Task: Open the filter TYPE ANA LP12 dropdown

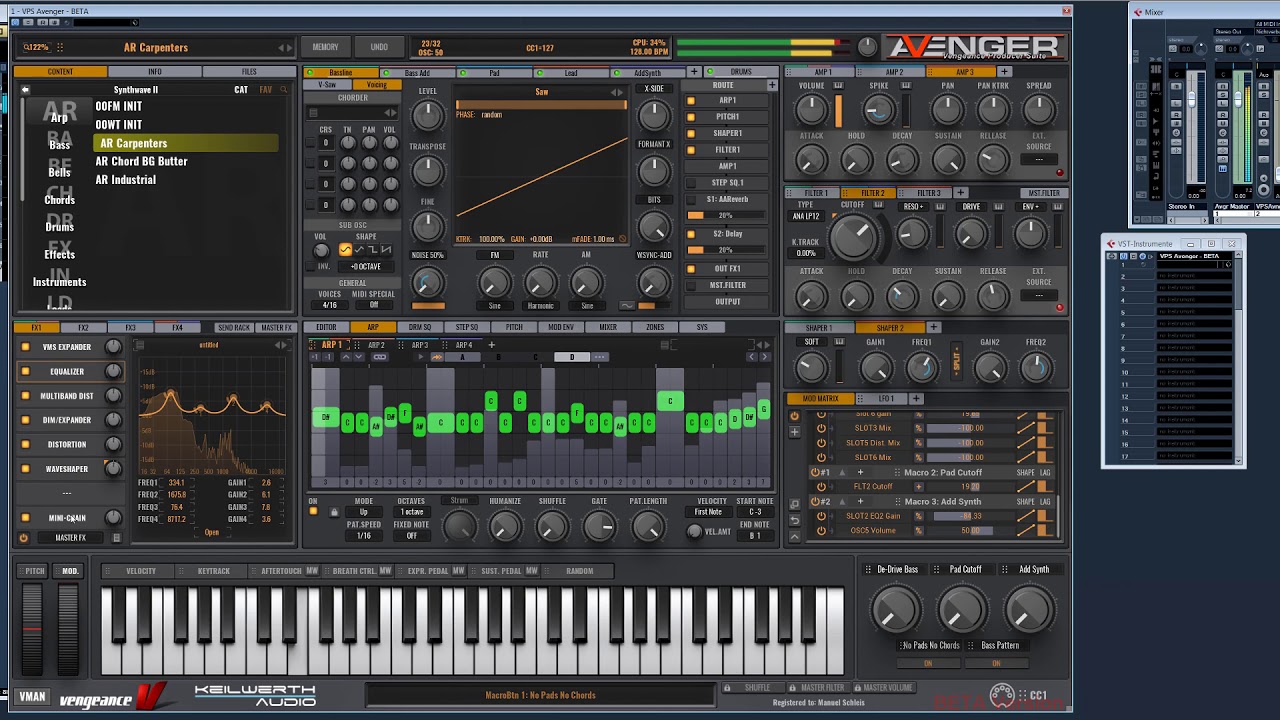Action: (807, 217)
